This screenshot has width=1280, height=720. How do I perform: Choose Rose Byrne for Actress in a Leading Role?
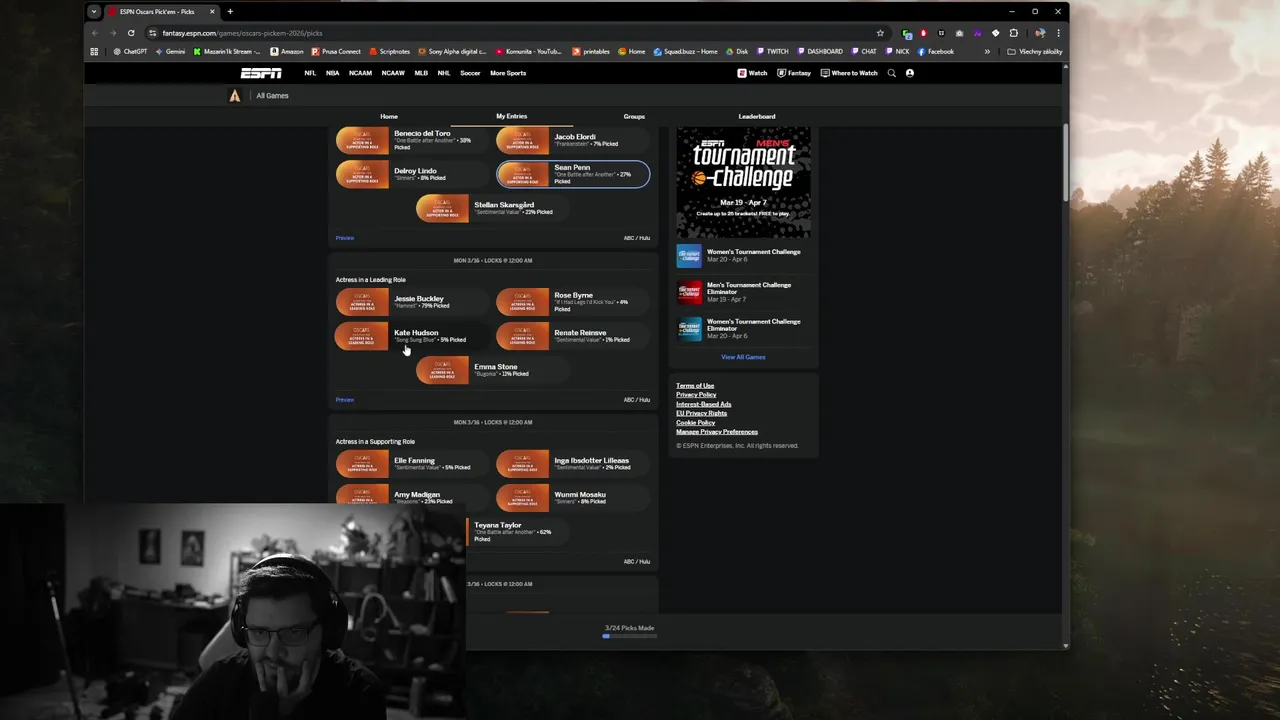[x=573, y=302]
